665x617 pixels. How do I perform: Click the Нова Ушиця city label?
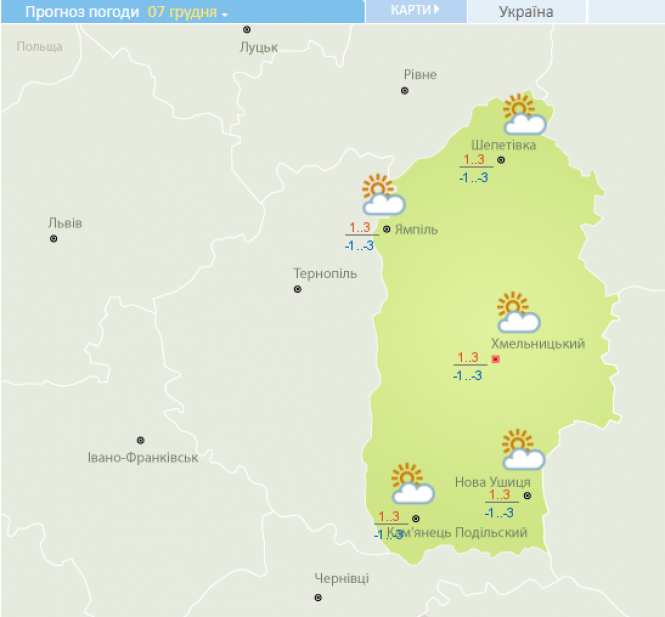[x=492, y=482]
